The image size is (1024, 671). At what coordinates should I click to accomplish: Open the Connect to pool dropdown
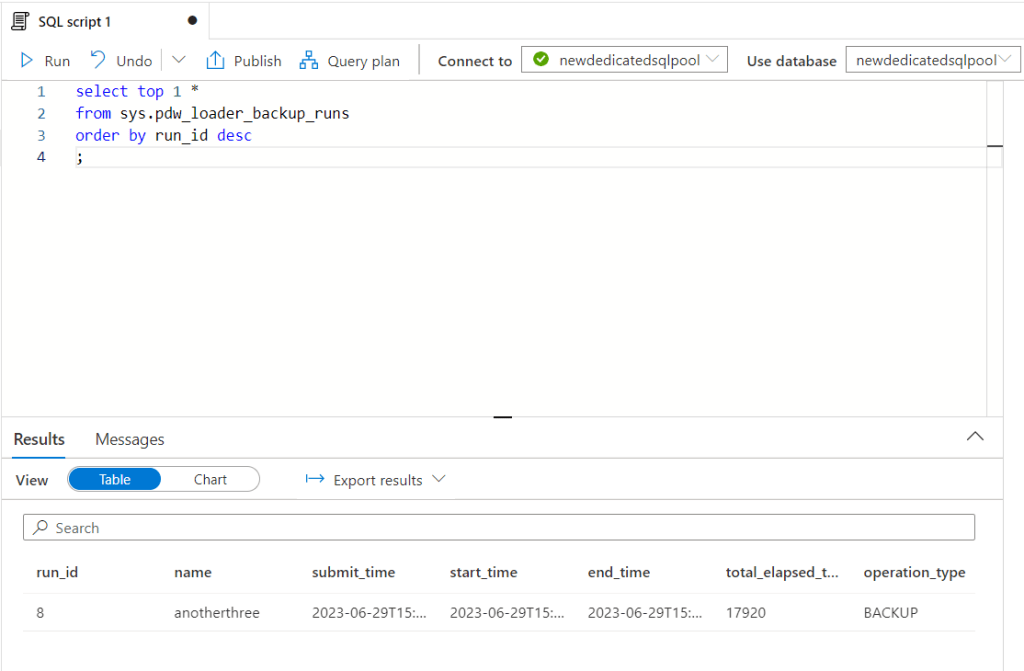point(625,60)
